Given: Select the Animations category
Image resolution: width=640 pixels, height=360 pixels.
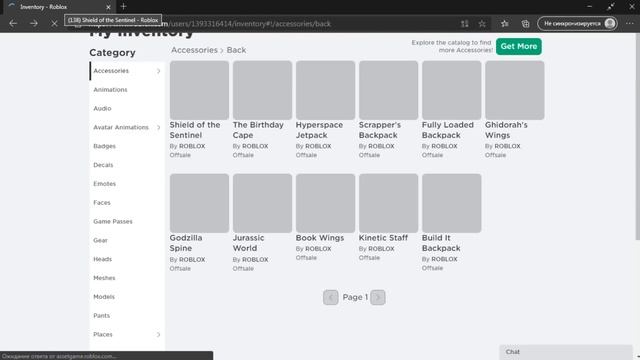Looking at the screenshot, I should pos(110,90).
